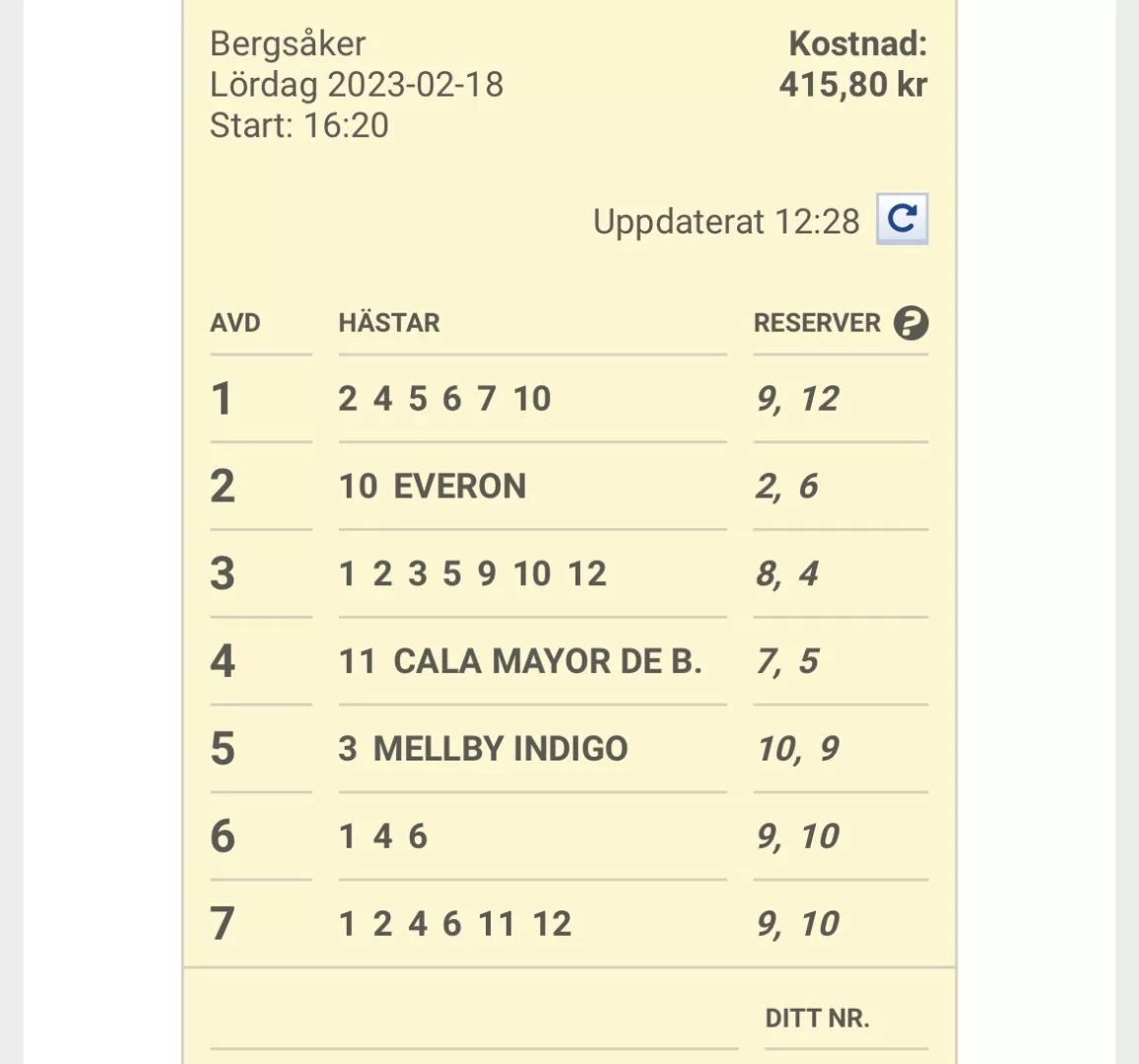Select race 7 horse numbers
Image resolution: width=1139 pixels, height=1064 pixels.
point(455,924)
